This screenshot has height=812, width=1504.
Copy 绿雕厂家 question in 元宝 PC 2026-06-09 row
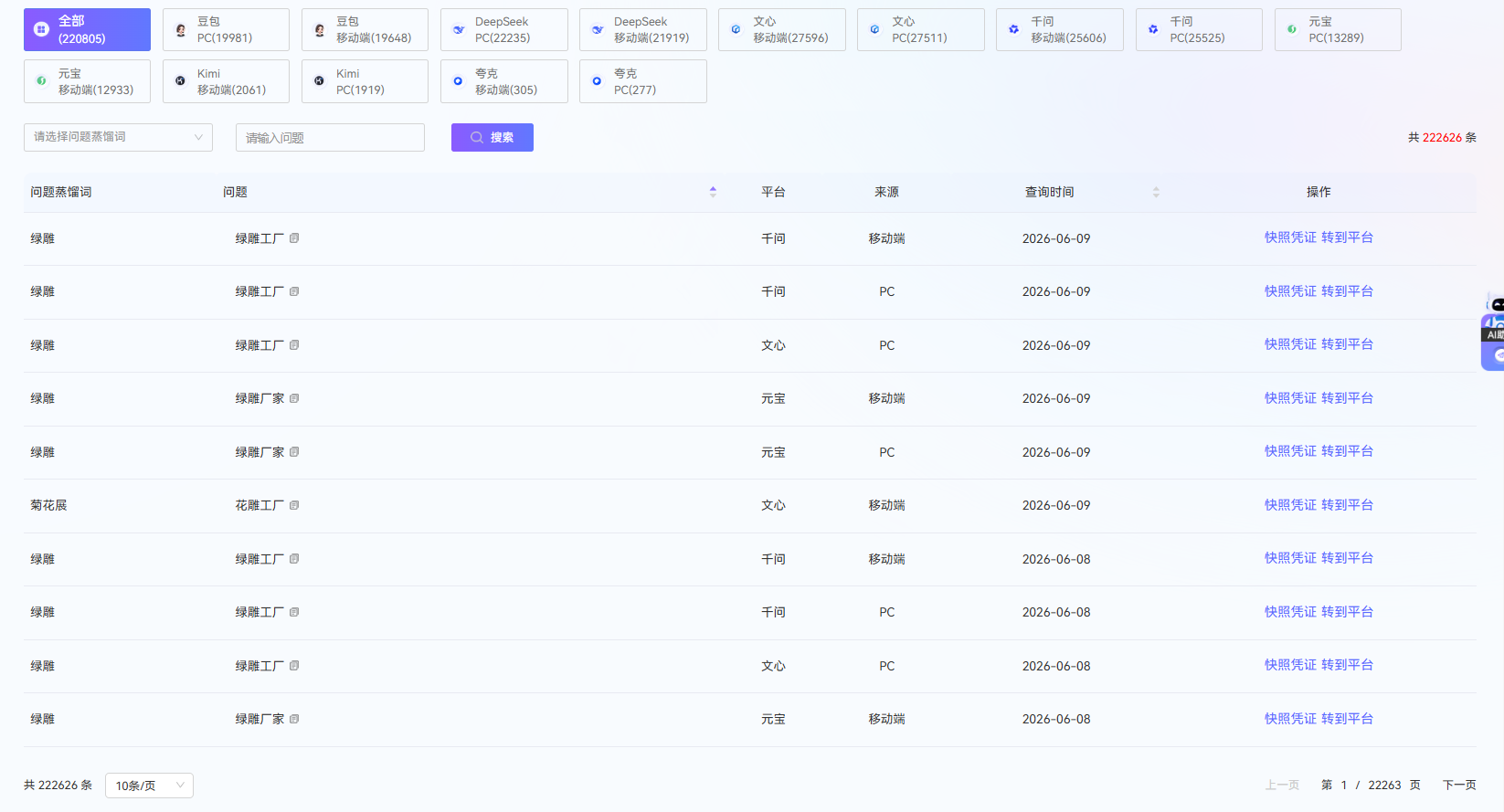click(x=294, y=452)
